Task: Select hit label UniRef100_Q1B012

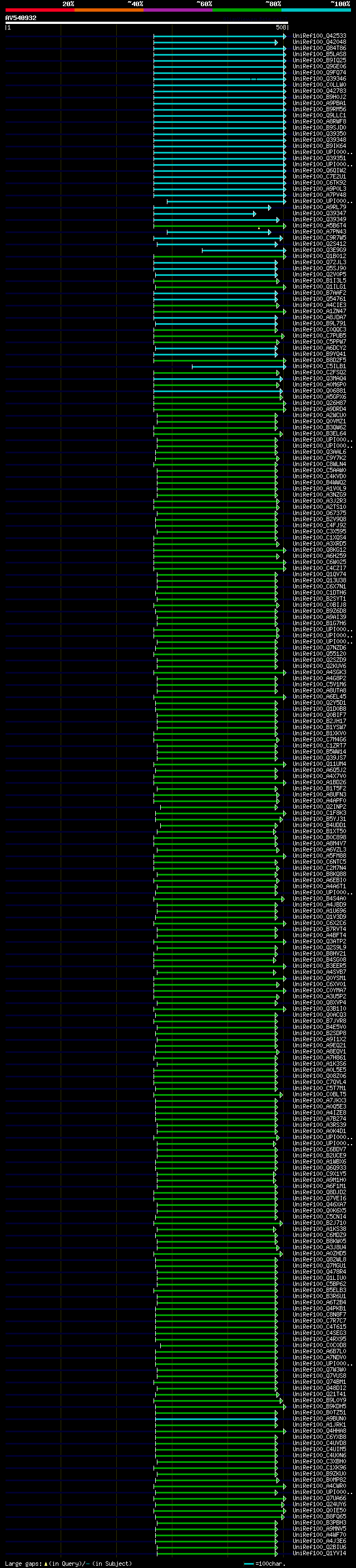Action: pos(319,256)
